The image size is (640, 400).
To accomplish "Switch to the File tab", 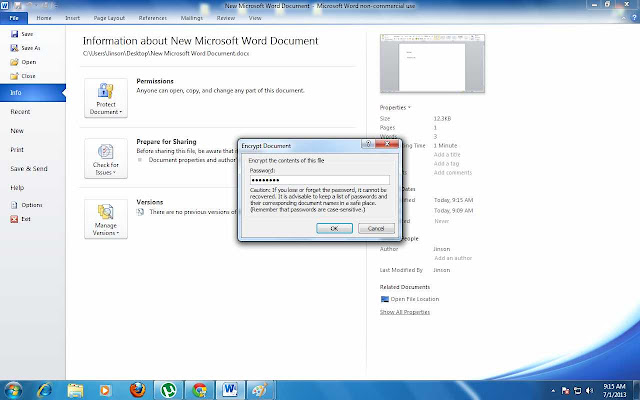I will click(14, 18).
